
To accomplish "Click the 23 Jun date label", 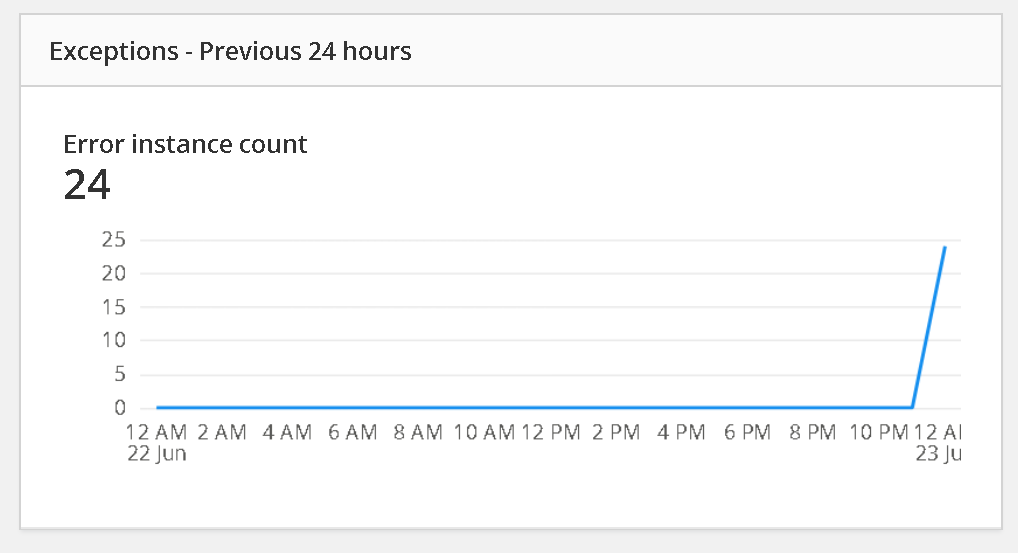I will click(938, 453).
